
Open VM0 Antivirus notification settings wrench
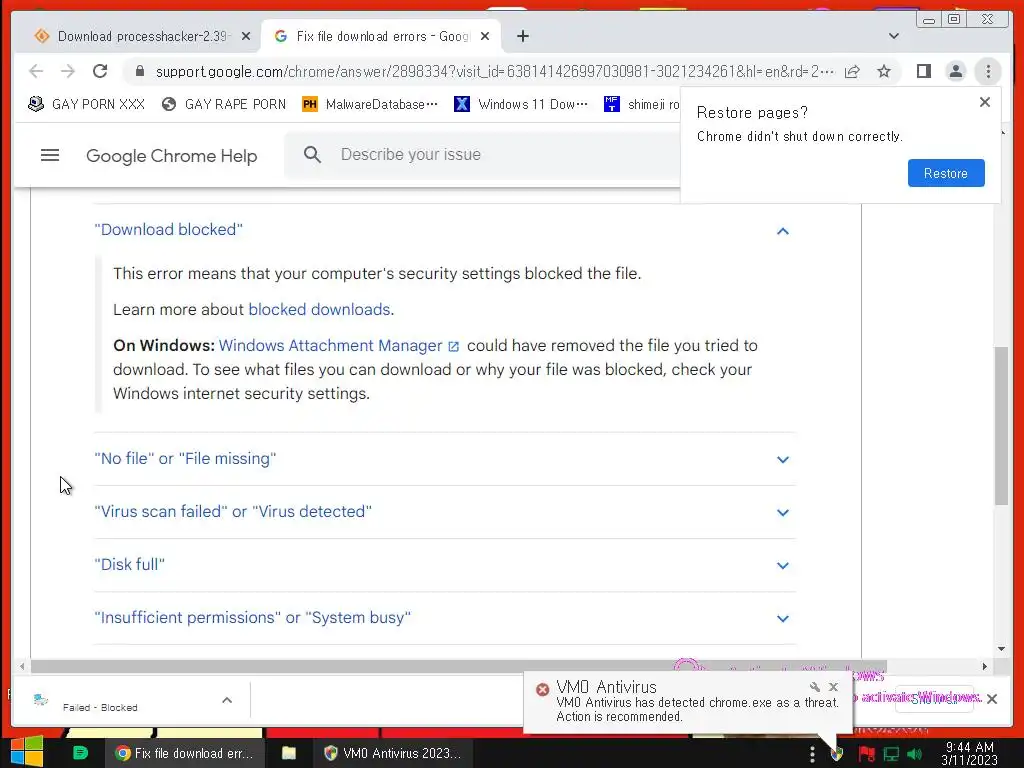coord(814,687)
